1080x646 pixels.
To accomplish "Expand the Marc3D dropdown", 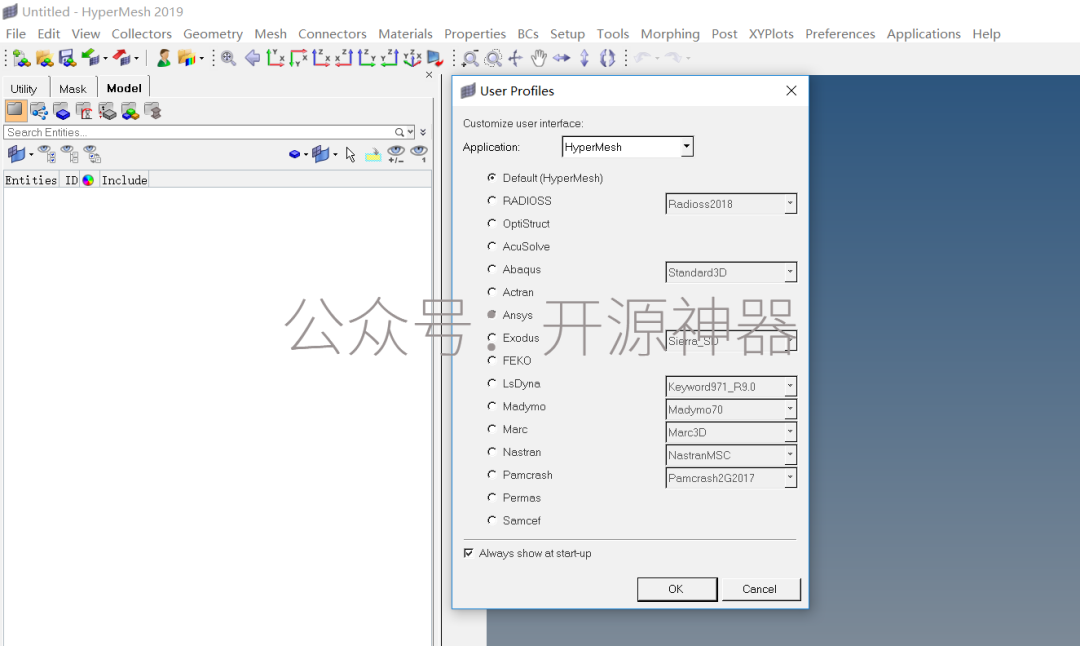I will 731,432.
